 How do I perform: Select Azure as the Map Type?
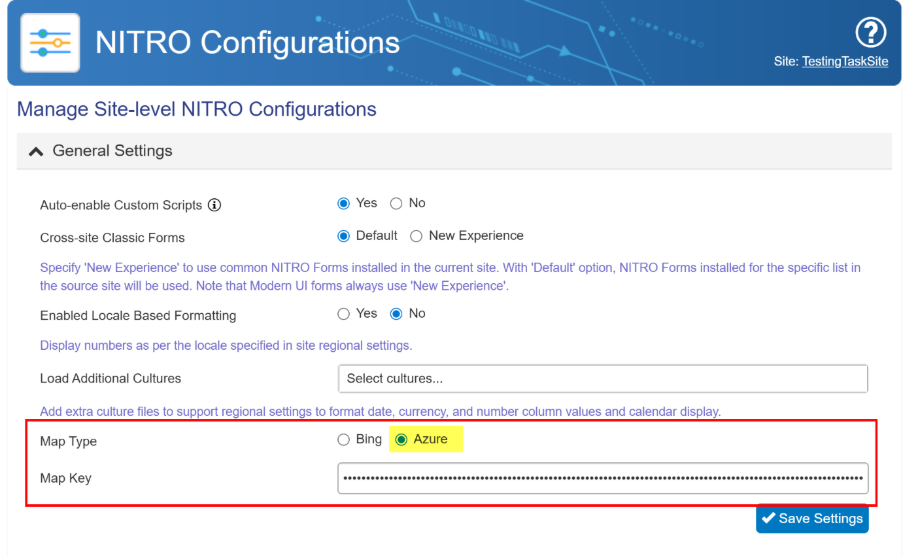[x=402, y=440]
